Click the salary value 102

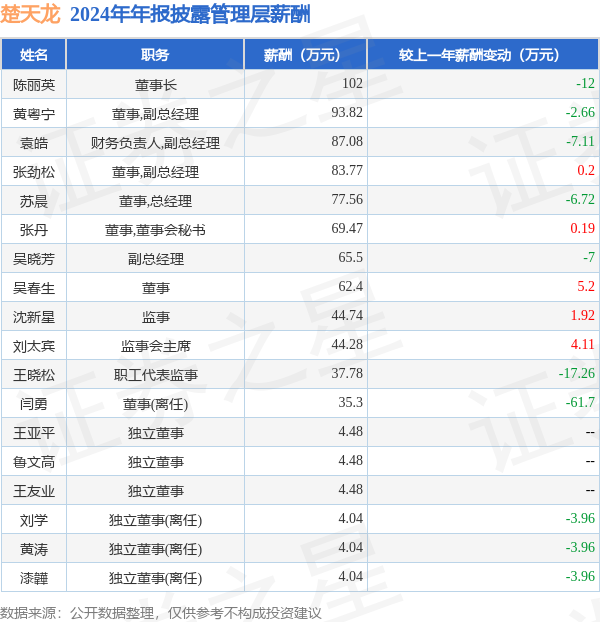[x=352, y=83]
